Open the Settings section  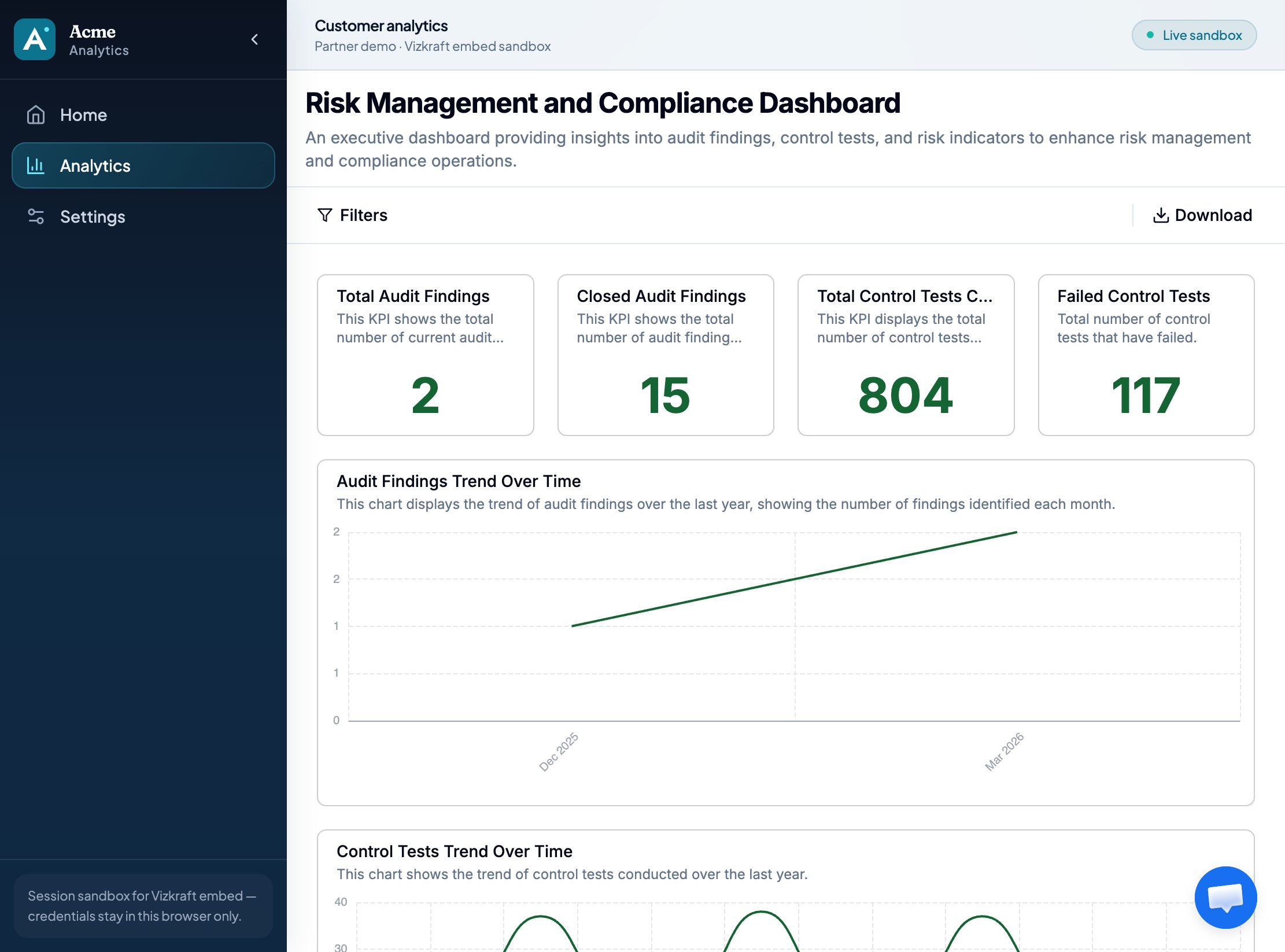click(143, 216)
